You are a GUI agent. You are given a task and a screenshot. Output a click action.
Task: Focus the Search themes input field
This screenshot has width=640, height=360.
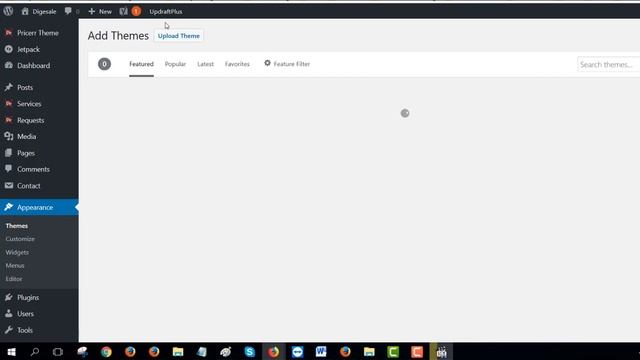pos(609,64)
